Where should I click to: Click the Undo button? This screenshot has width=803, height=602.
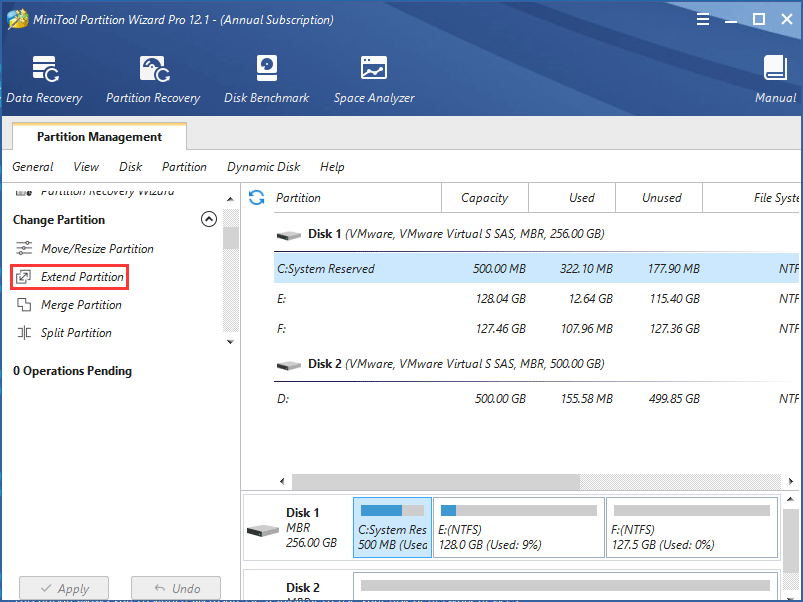(x=176, y=588)
